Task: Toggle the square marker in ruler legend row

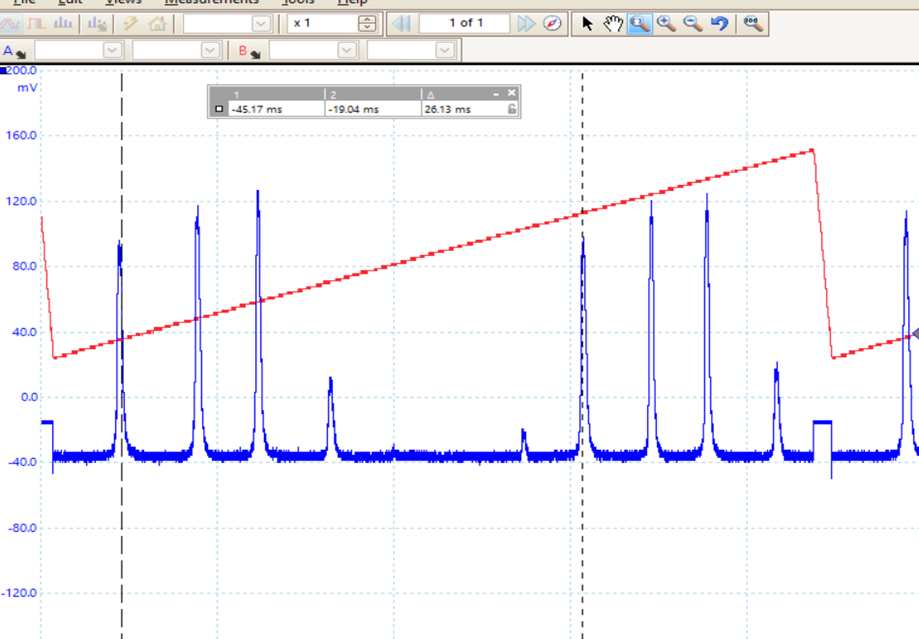Action: click(219, 109)
